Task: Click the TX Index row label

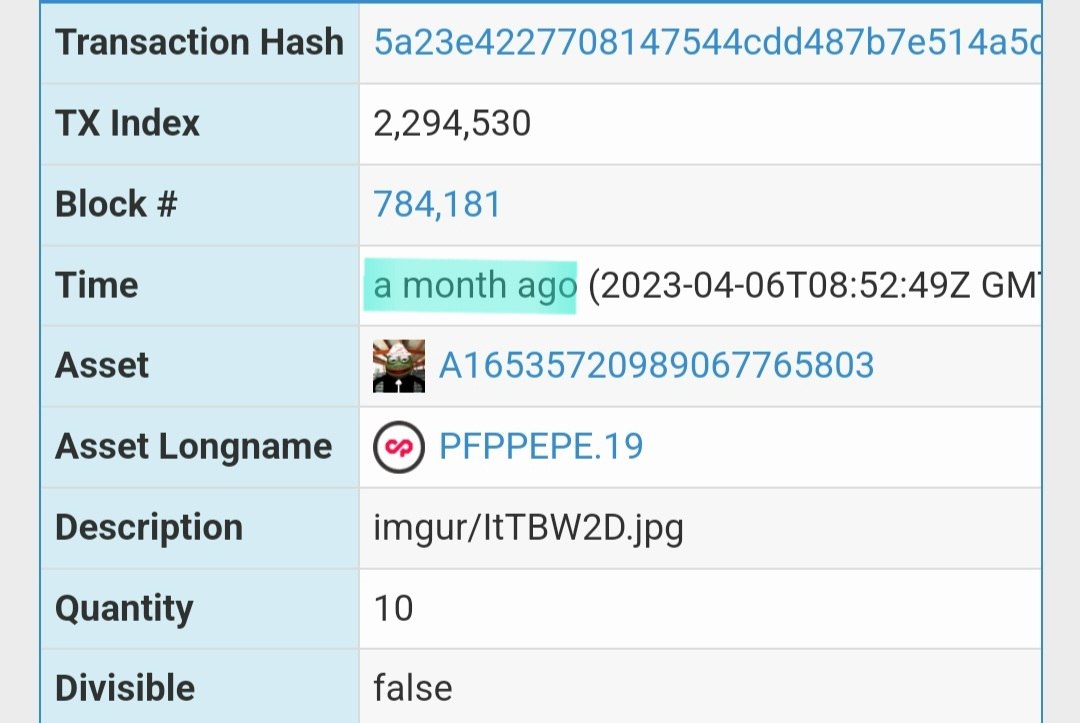Action: (127, 124)
